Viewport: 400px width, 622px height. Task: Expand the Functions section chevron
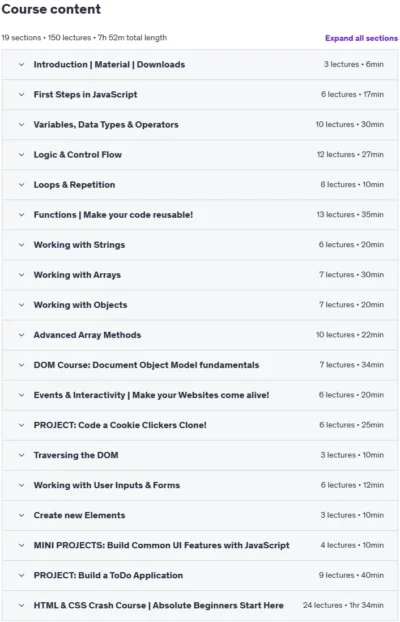[x=21, y=215]
